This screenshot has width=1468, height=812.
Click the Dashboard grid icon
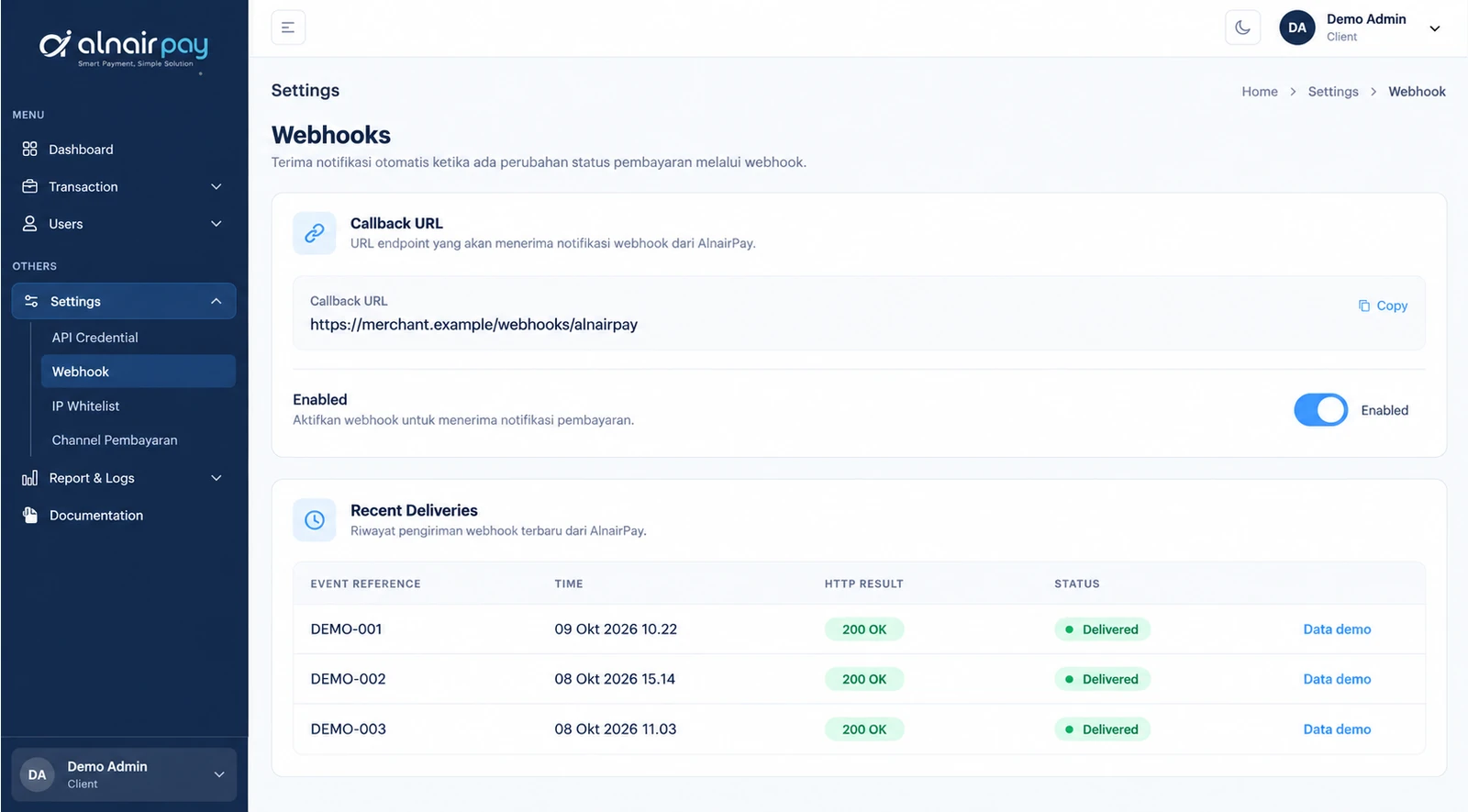[30, 149]
